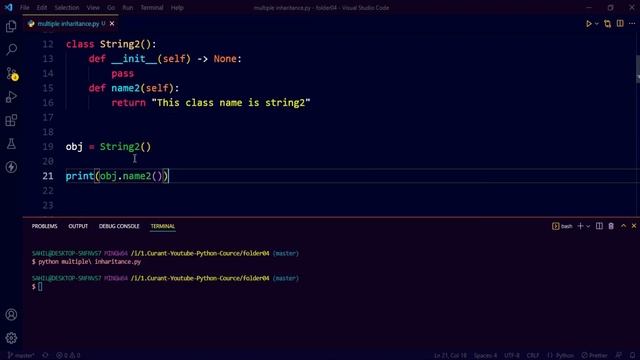The image size is (640, 360).
Task: Click the VS Code logo menu icon
Action: pos(8,7)
